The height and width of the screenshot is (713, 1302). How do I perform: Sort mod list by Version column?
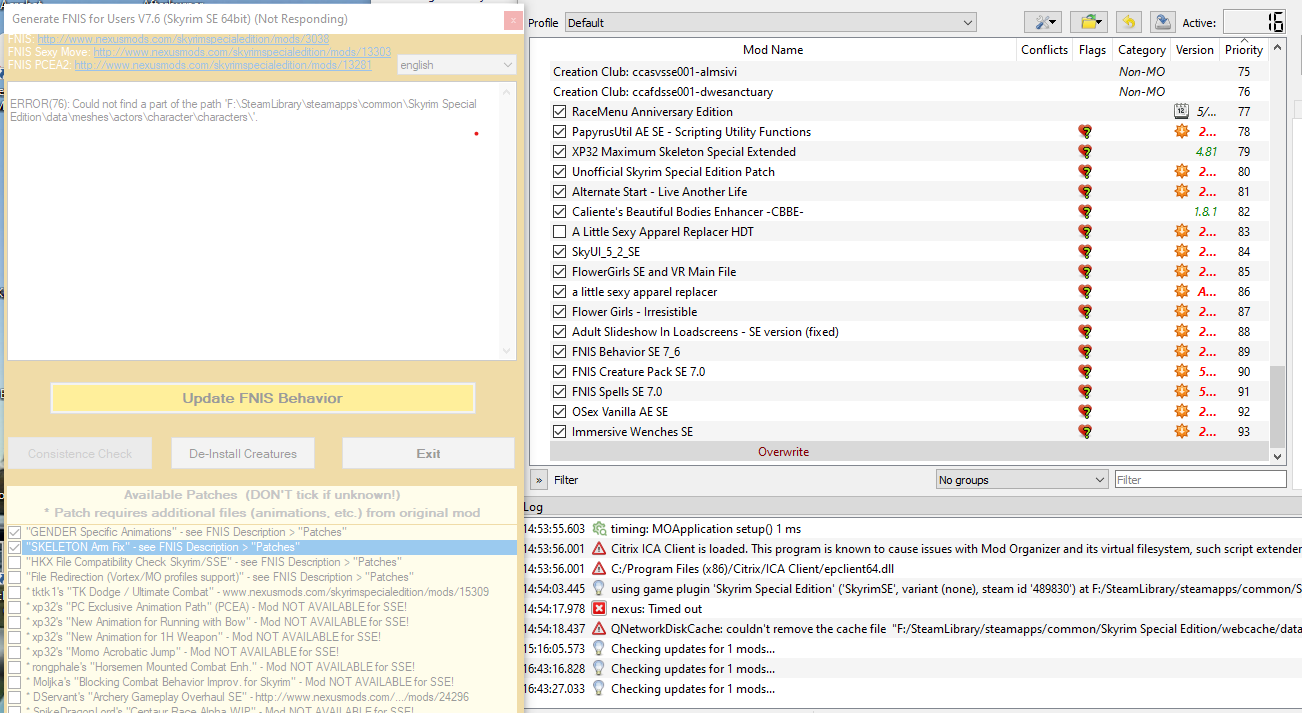tap(1194, 50)
